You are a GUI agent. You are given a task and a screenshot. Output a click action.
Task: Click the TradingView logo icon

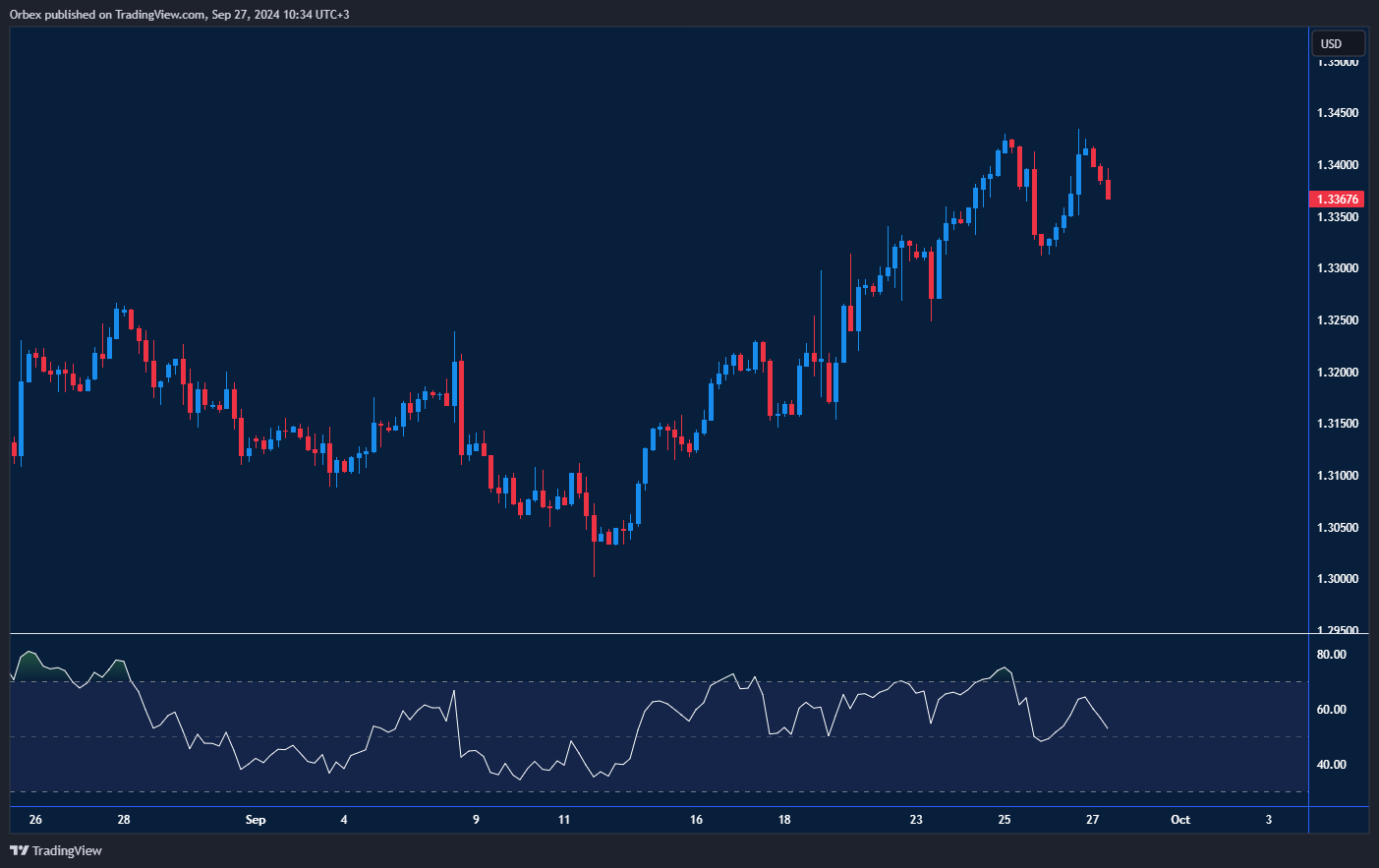18,850
